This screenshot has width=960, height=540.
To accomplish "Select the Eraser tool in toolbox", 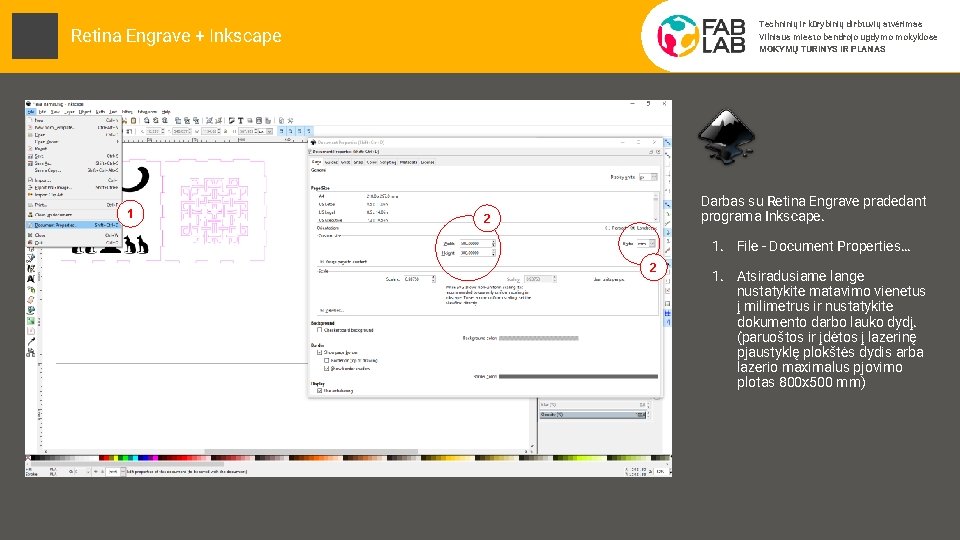I will click(x=31, y=300).
